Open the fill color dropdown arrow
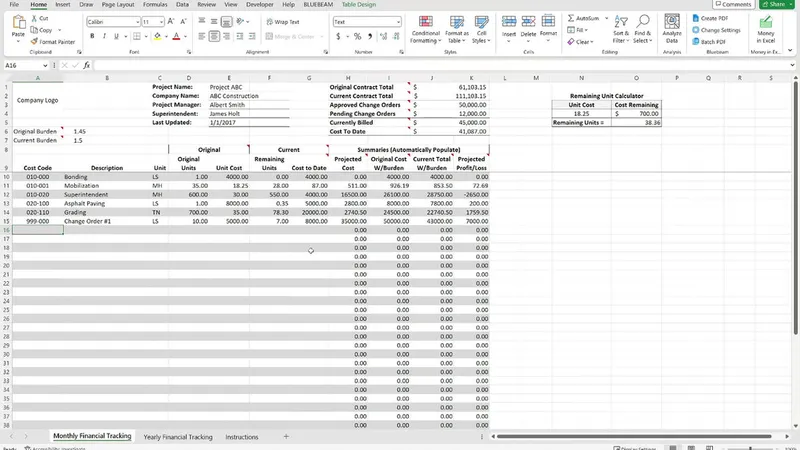The width and height of the screenshot is (800, 450). [166, 37]
